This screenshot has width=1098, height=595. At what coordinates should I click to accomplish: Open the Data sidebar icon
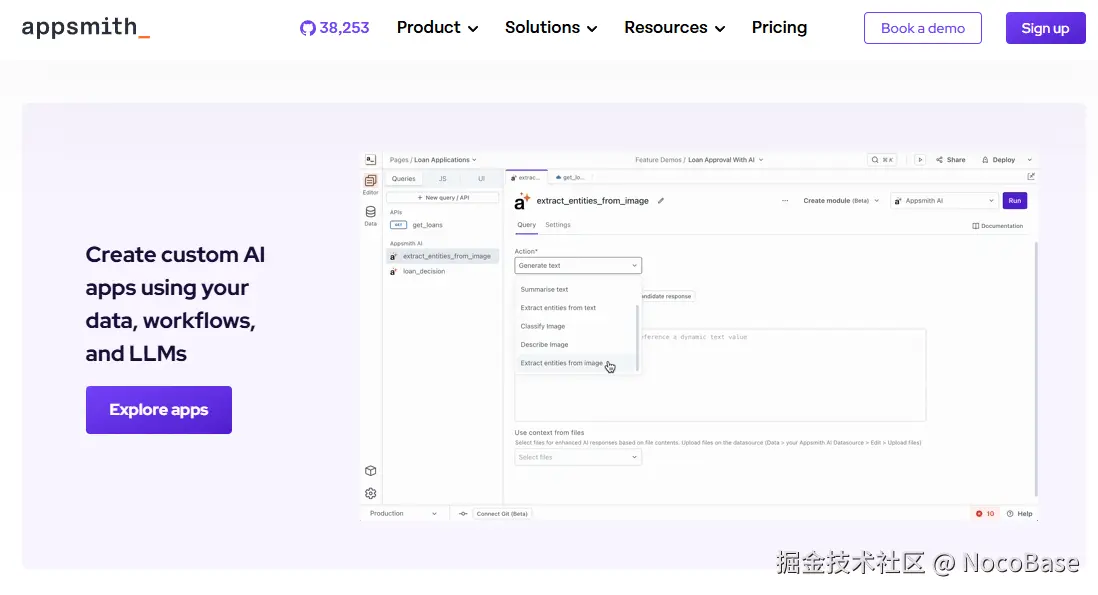point(370,216)
